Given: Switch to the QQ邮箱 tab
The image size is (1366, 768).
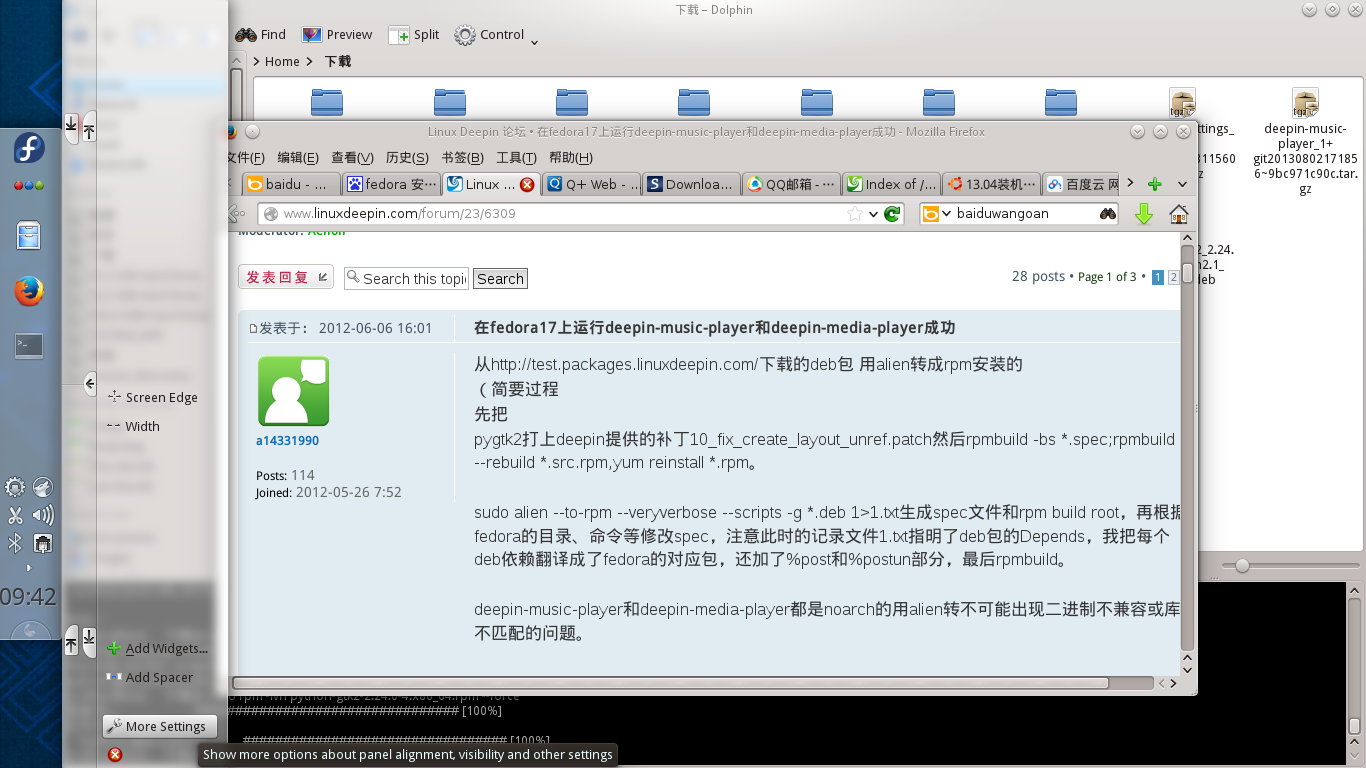Looking at the screenshot, I should click(791, 184).
